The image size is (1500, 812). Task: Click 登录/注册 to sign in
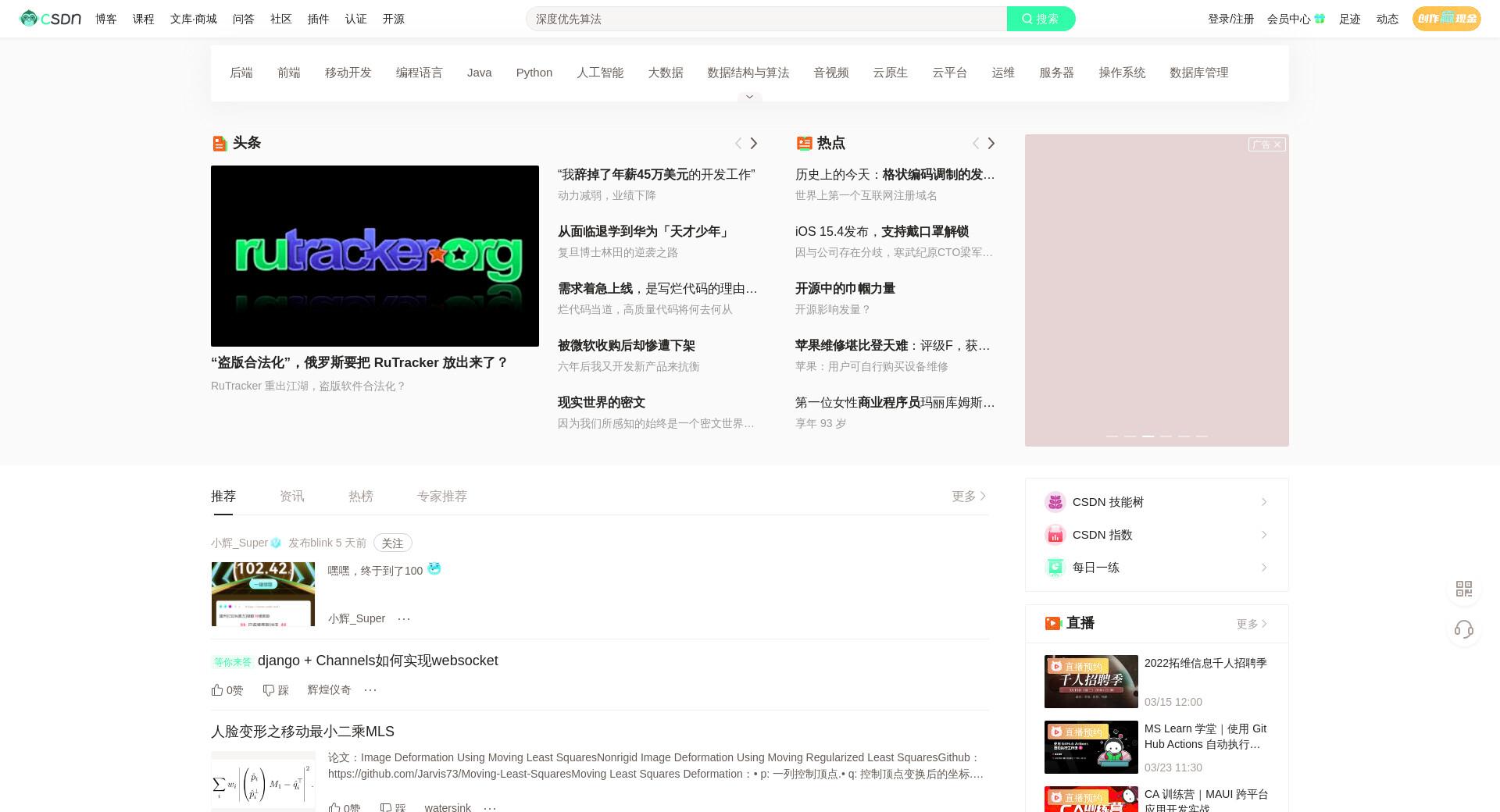point(1230,19)
